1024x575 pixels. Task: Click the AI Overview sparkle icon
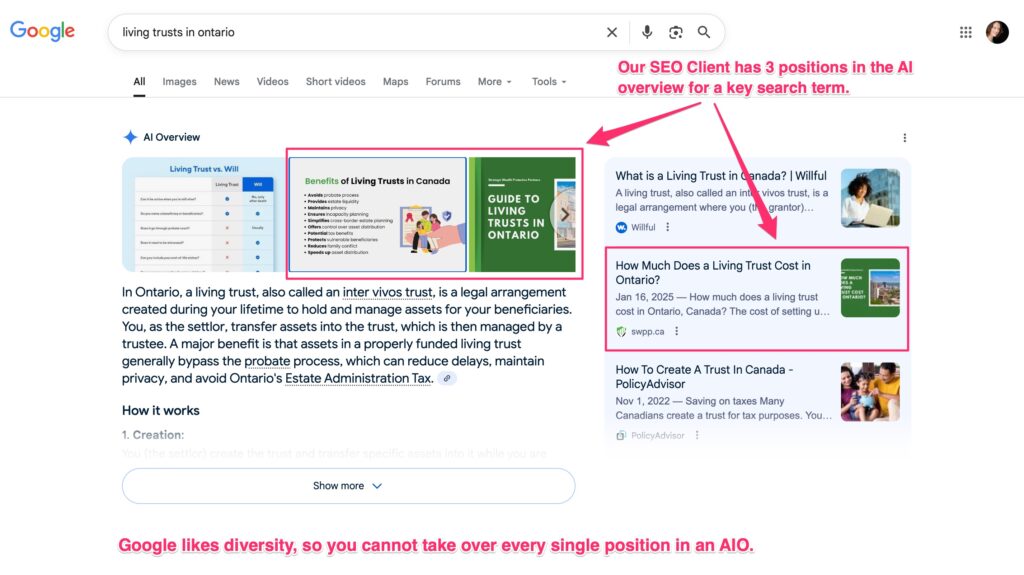point(130,137)
